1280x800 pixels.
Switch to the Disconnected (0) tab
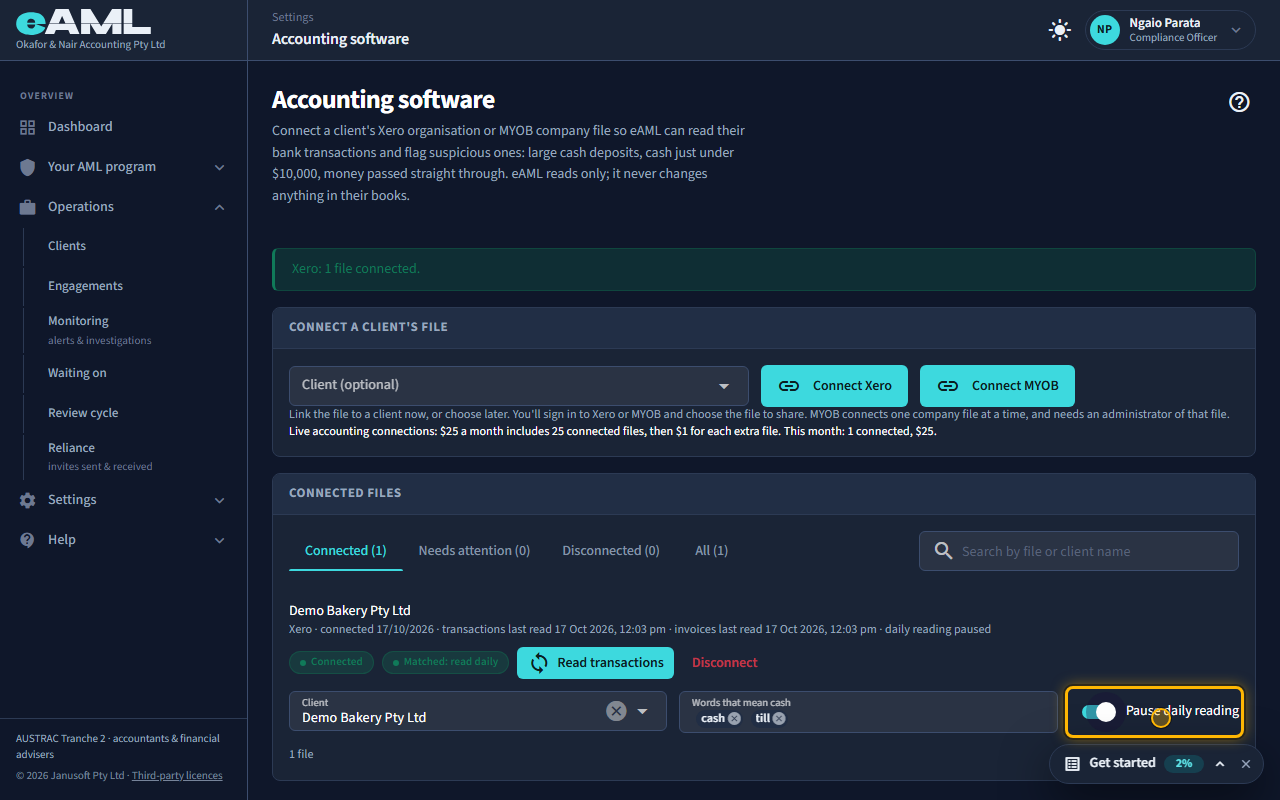611,551
